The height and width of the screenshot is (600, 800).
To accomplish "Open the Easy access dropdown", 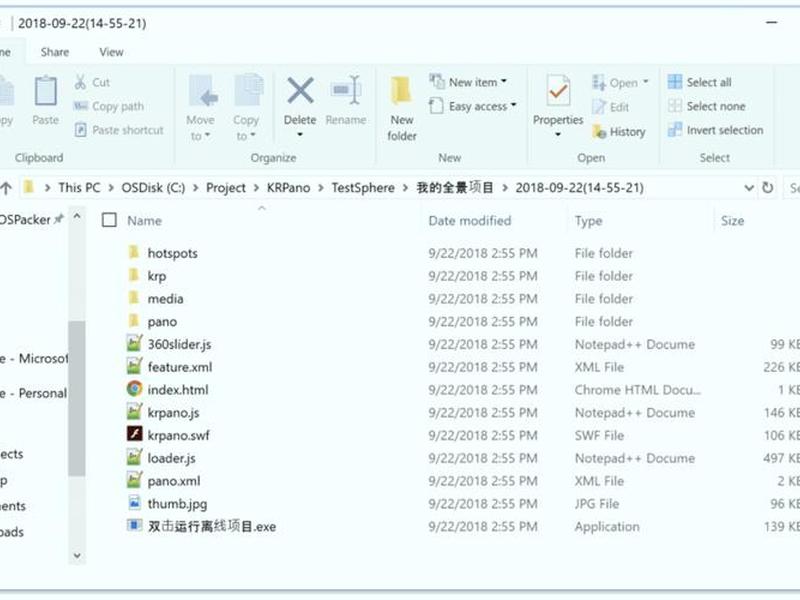I will coord(514,105).
